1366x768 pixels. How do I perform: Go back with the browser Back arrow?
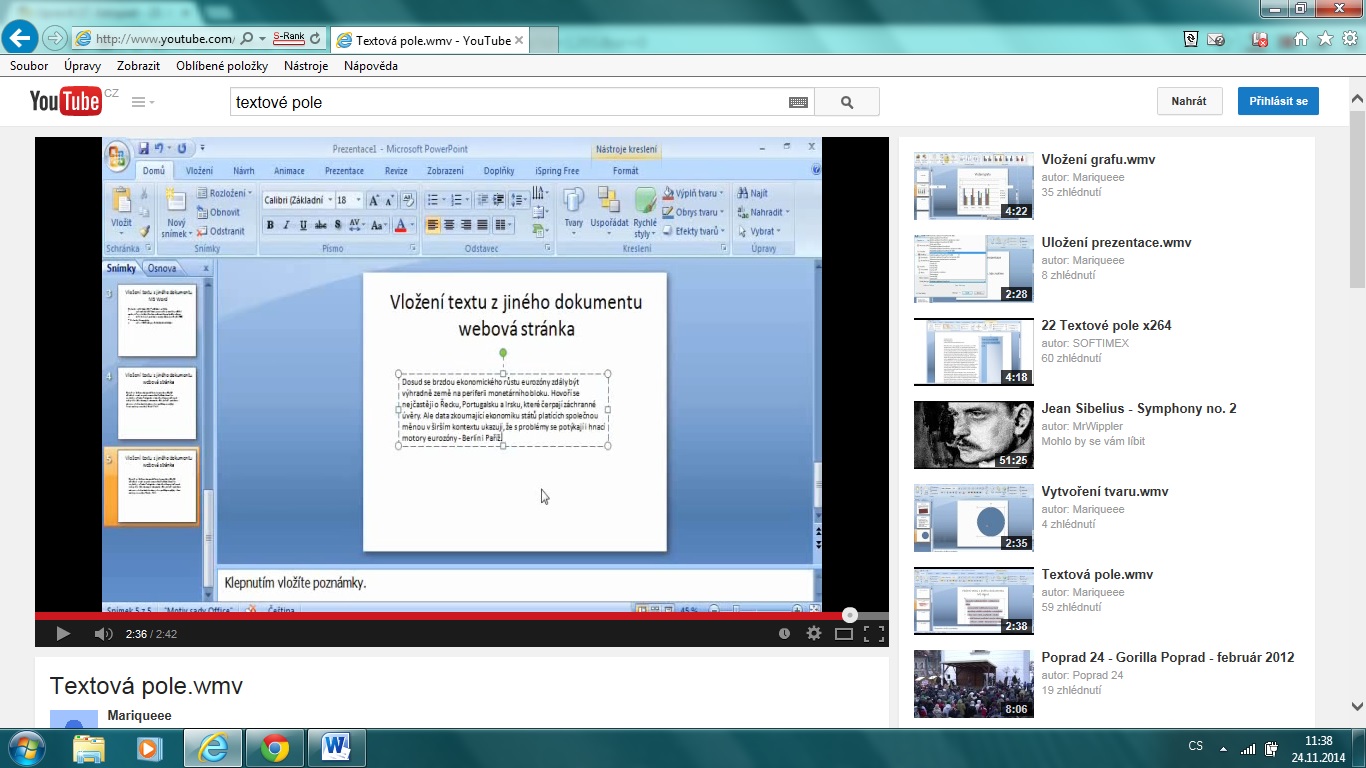coord(21,39)
